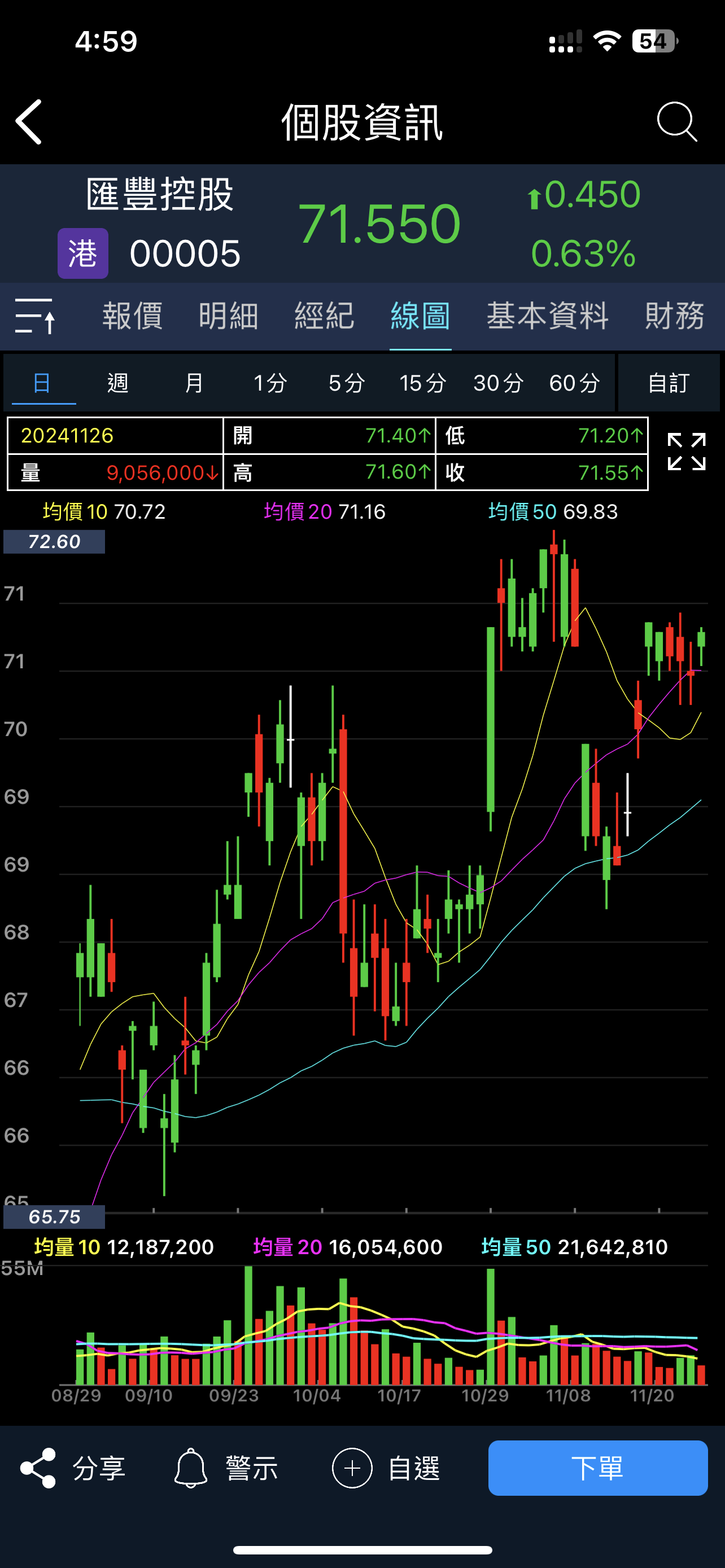Tap the green up-arrow beside 0.450

pos(534,199)
